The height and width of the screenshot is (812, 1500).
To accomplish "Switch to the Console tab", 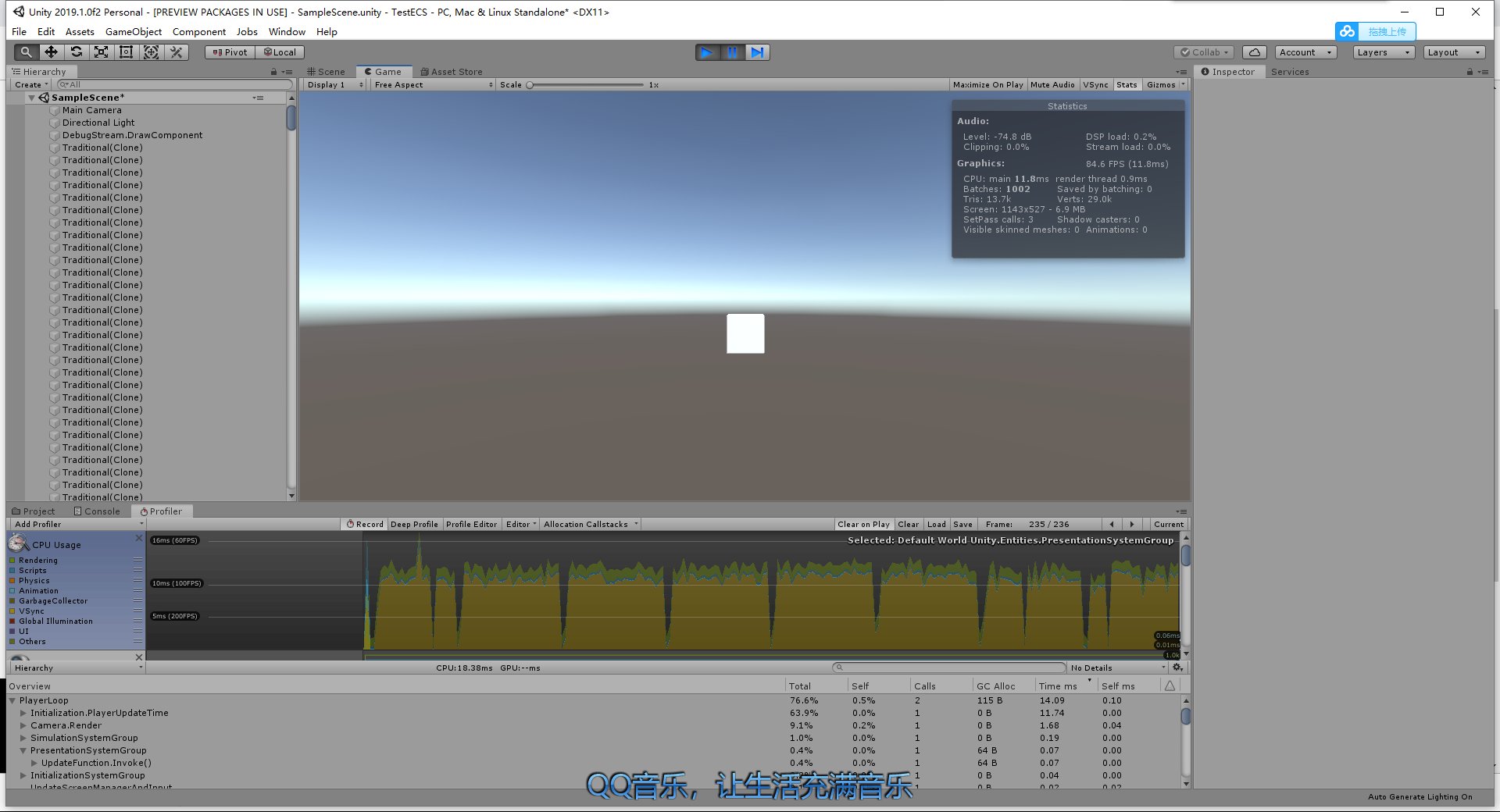I will pos(98,511).
